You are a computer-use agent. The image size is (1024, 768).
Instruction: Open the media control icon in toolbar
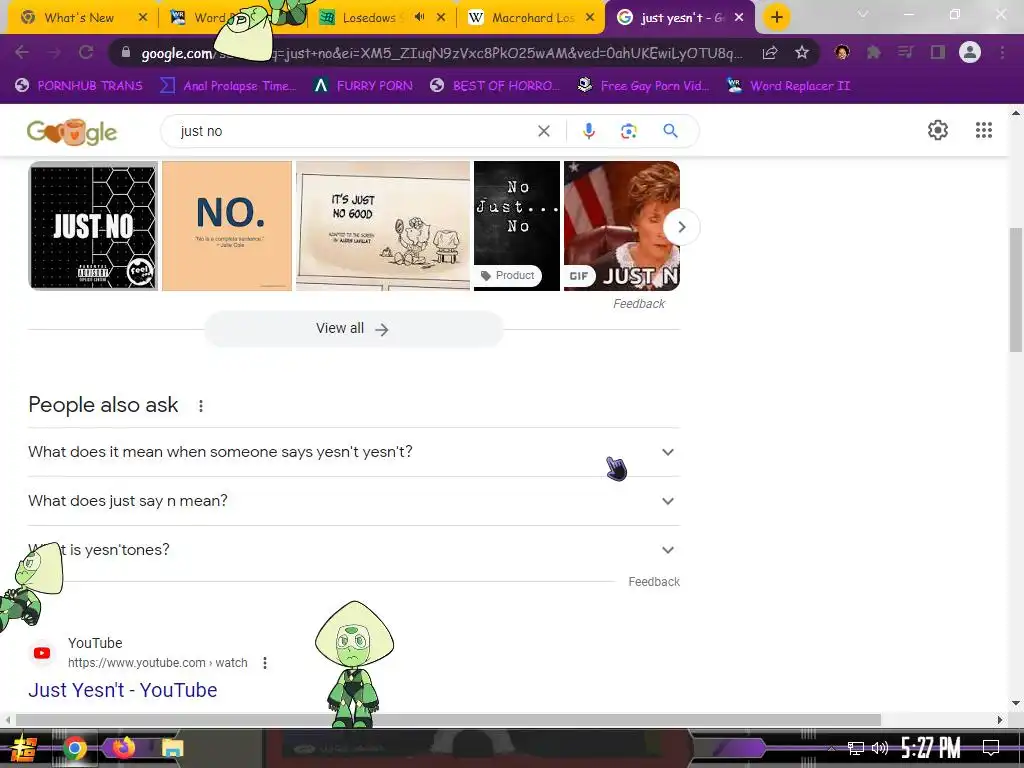[906, 52]
